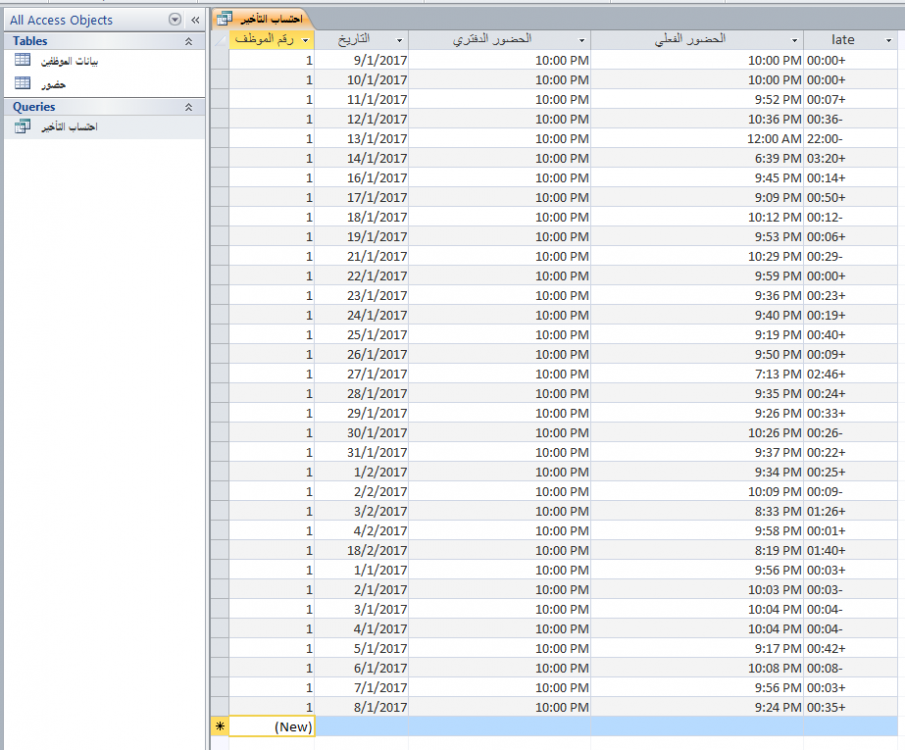
Task: Select the row selector for 18/2/2017
Action: (220, 550)
